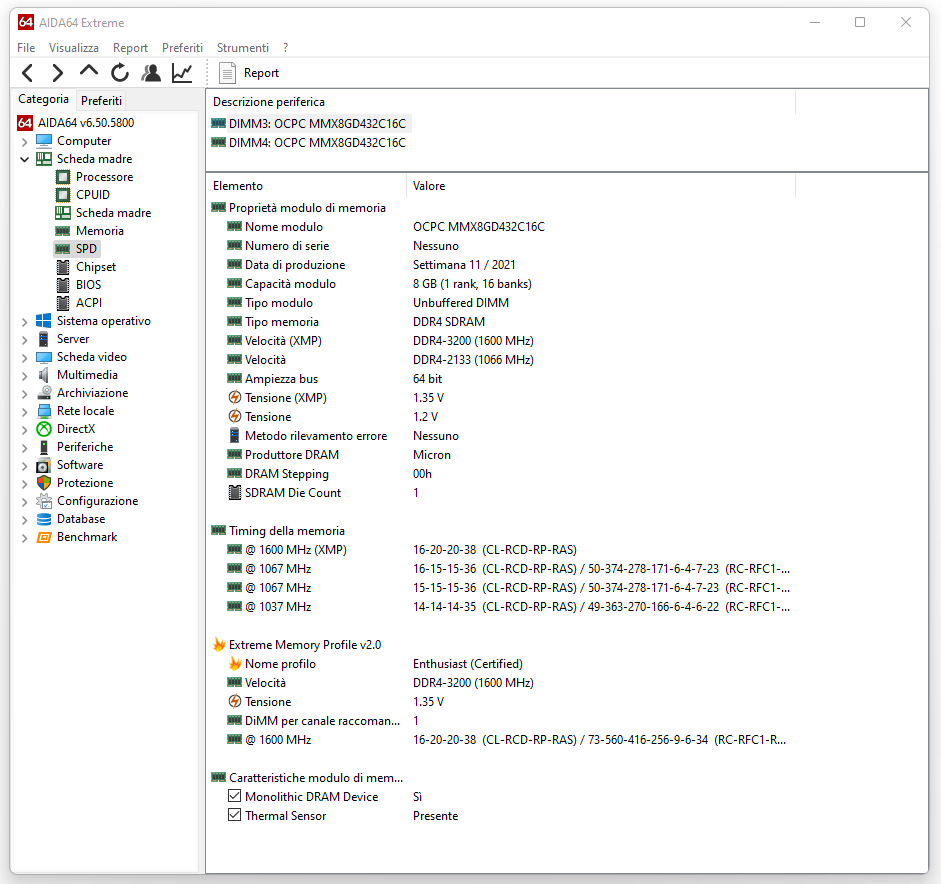Switch to the Categoria sidebar tab

(43, 99)
